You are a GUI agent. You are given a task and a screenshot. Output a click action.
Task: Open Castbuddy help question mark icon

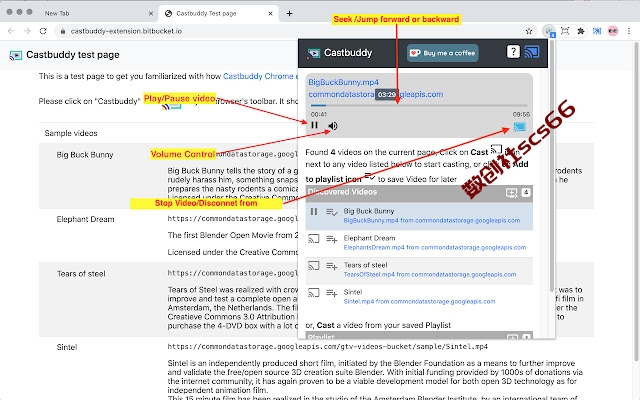coord(513,52)
